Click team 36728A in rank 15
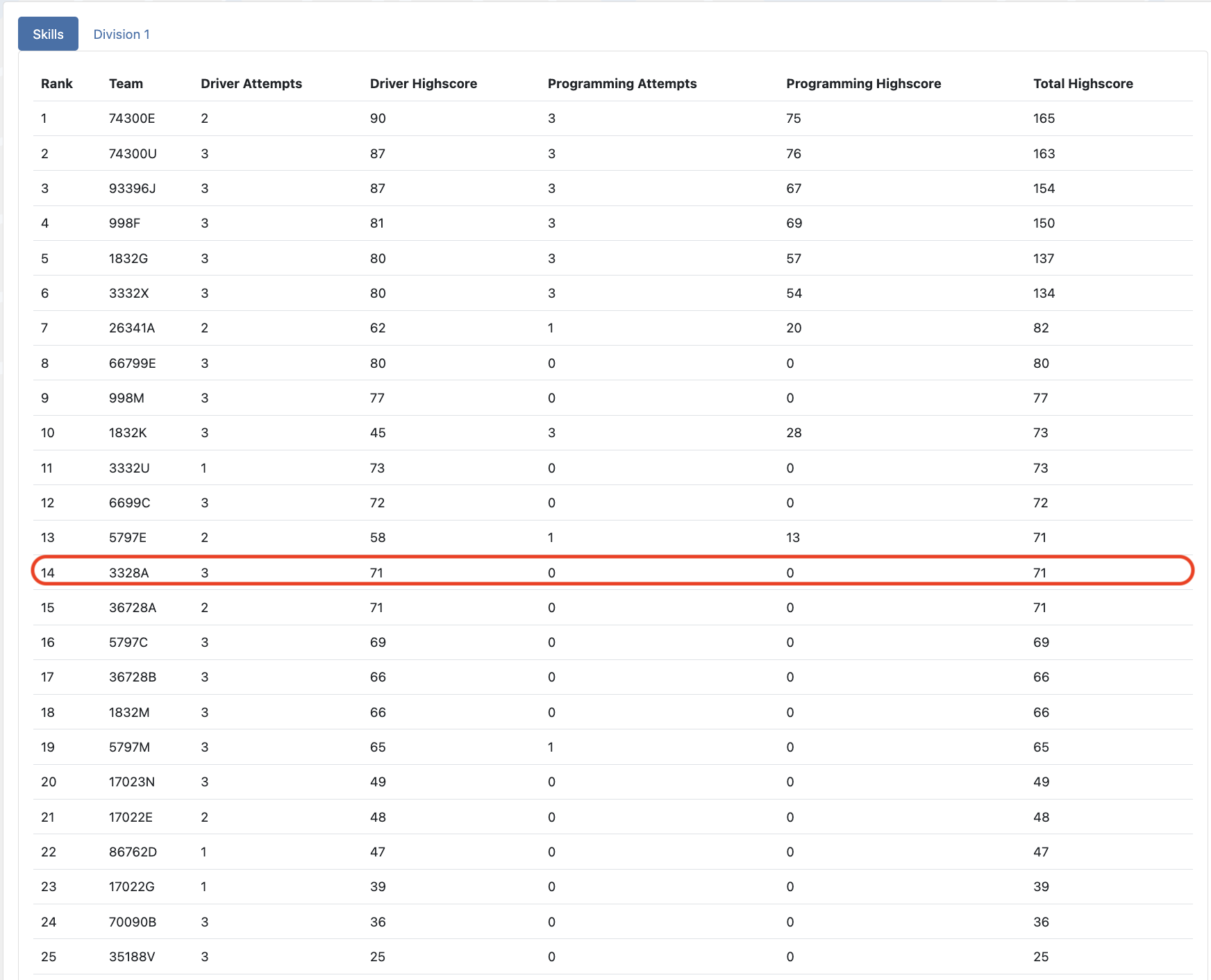The height and width of the screenshot is (980, 1211). (133, 607)
